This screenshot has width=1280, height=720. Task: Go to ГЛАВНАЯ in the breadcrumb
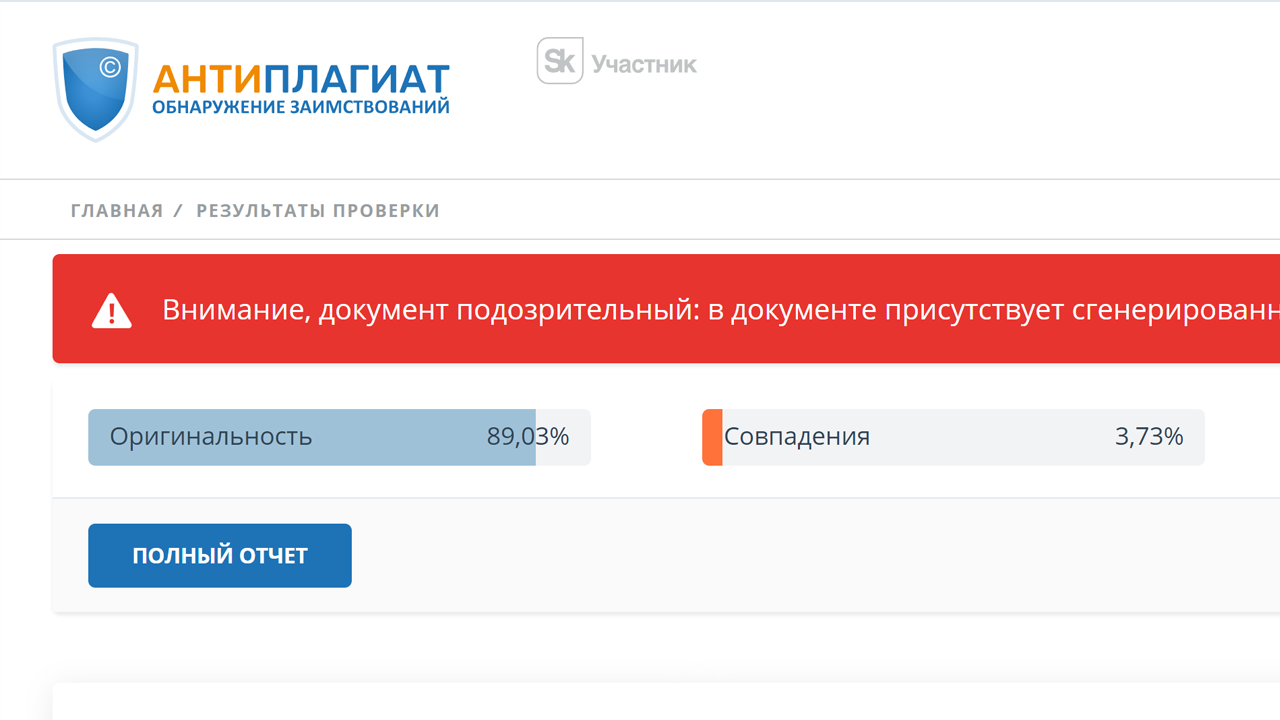(116, 211)
